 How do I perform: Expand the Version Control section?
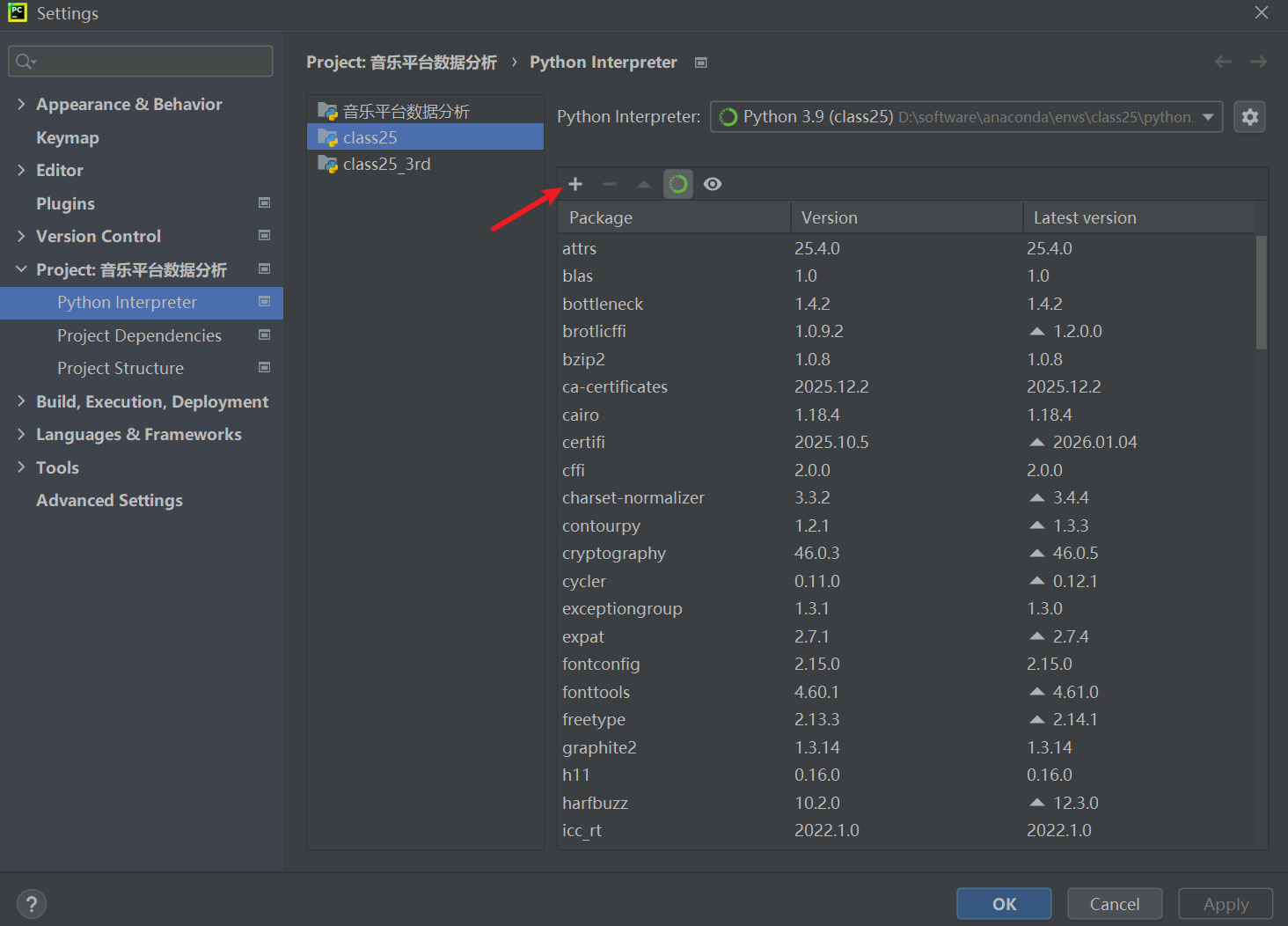(x=21, y=236)
